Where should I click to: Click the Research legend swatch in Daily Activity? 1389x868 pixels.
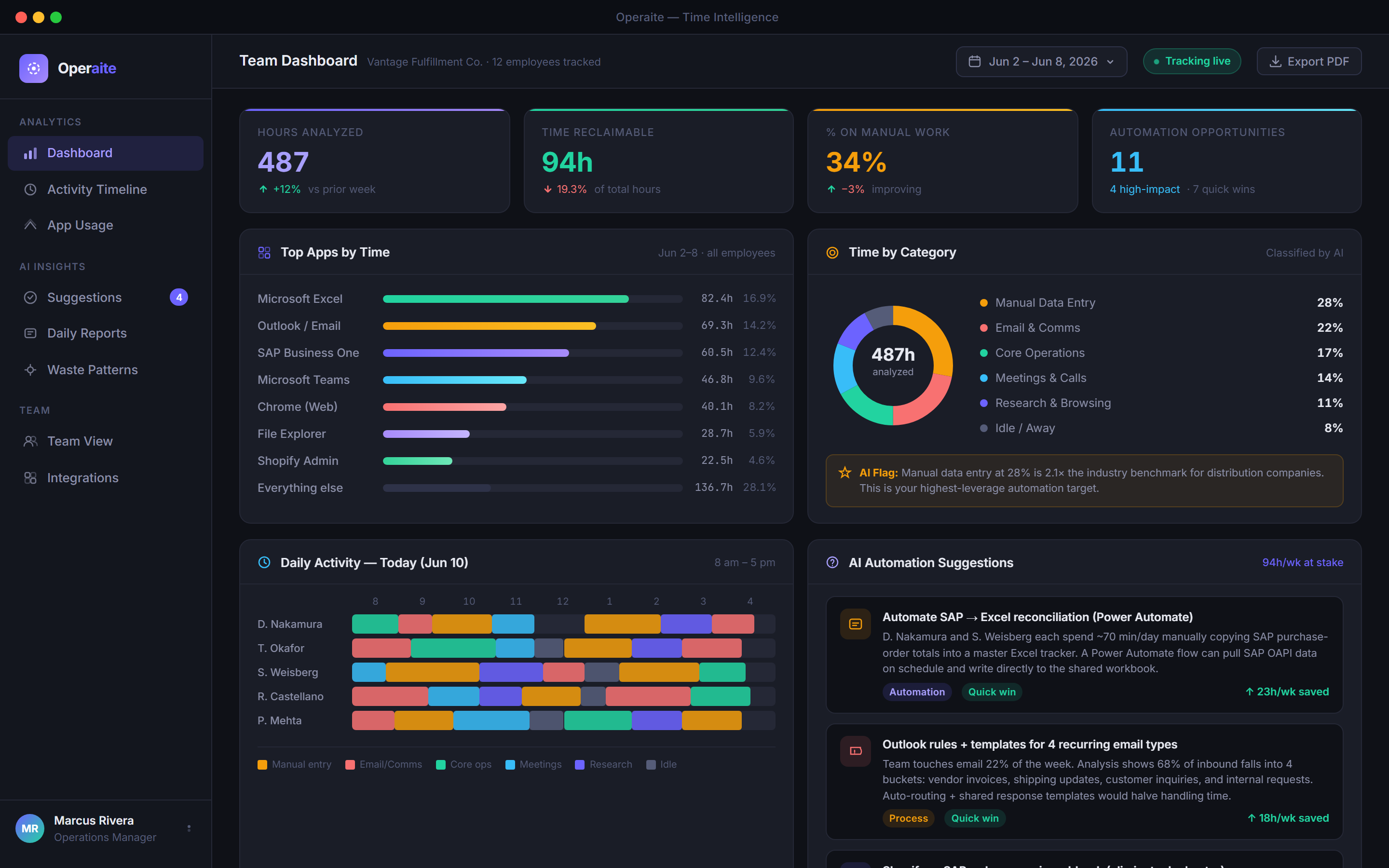click(x=580, y=765)
